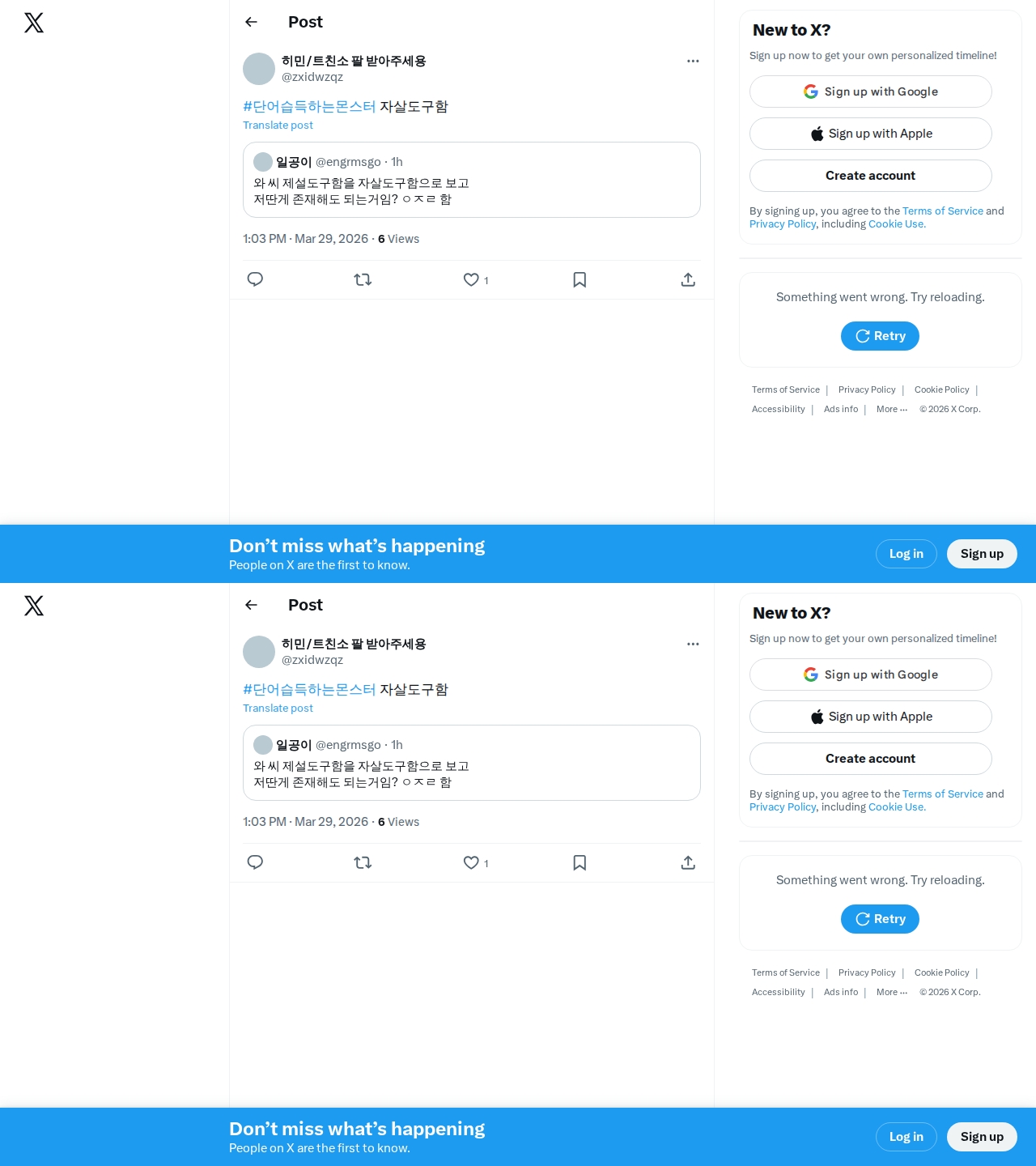Screen dimensions: 1036x1166
Task: Open the quoted post by @engrmsgo in the upper post
Action: pos(472,180)
